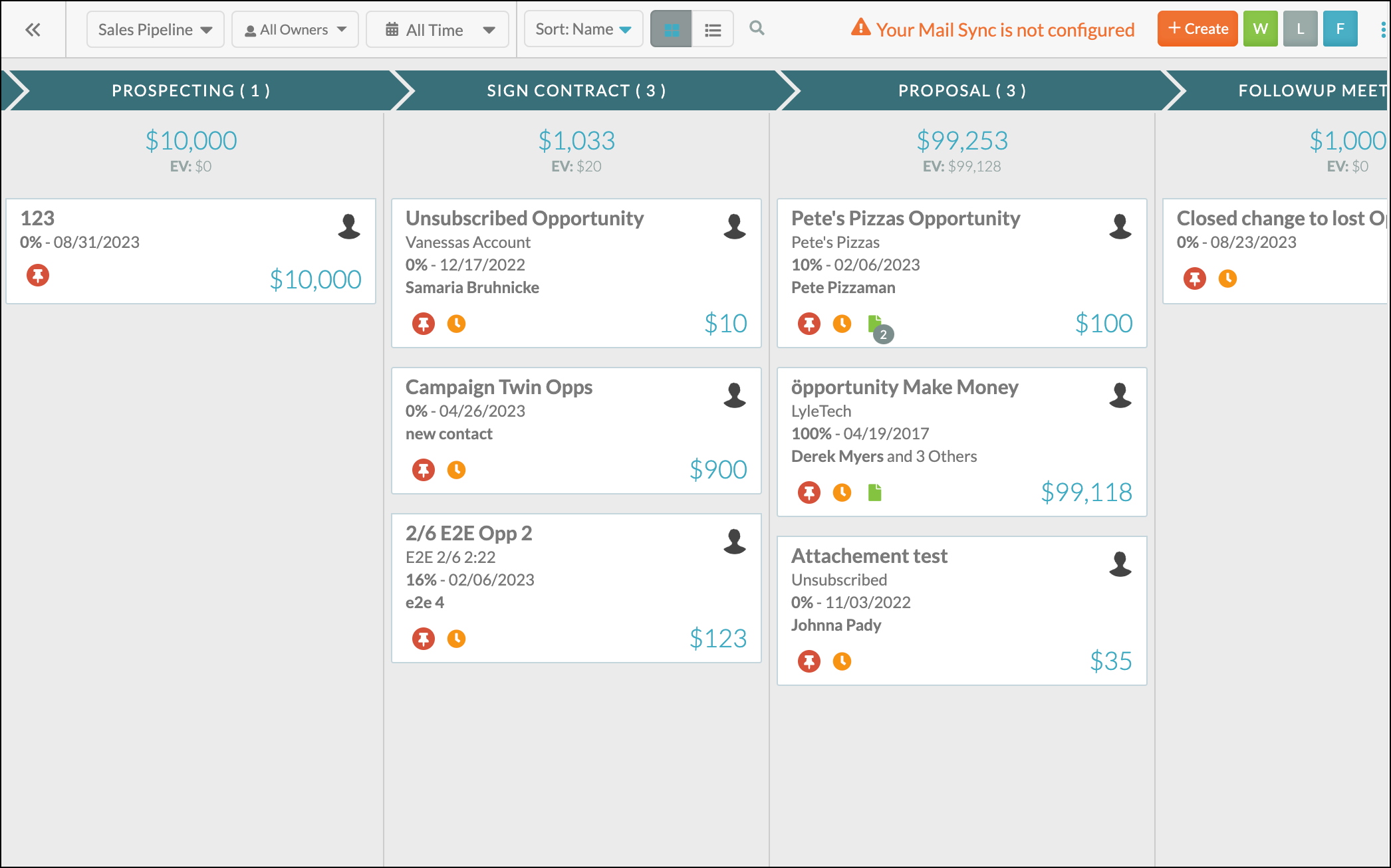The width and height of the screenshot is (1391, 868).
Task: Click Pete Pizzaman contact name
Action: click(843, 287)
